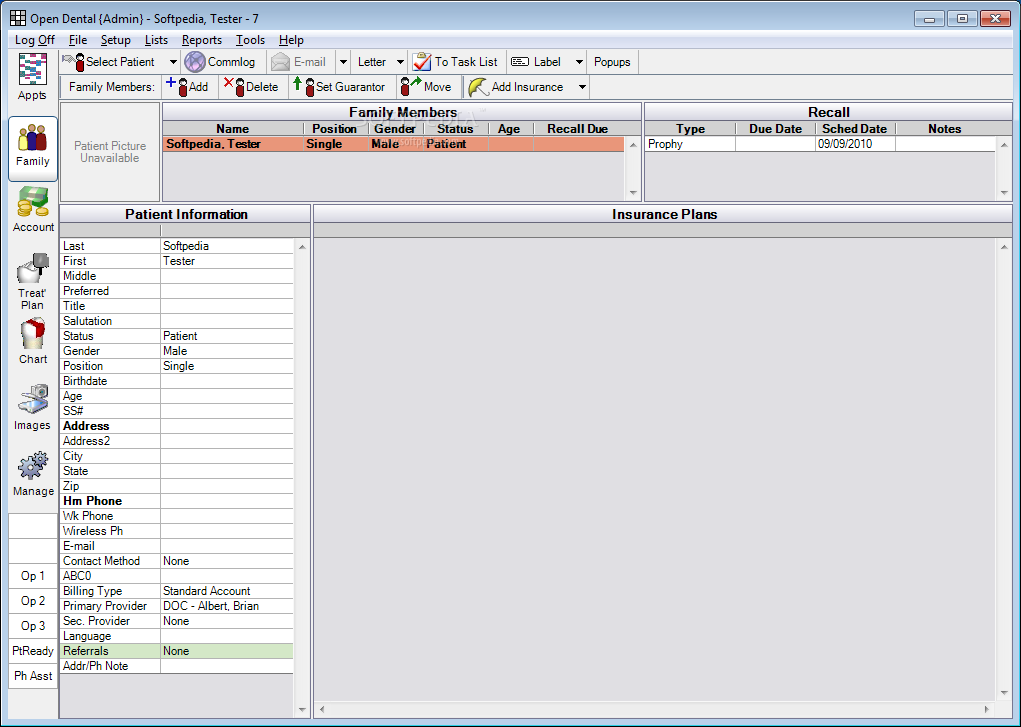This screenshot has height=727, width=1021.
Task: Click the Label printer icon
Action: coord(520,62)
